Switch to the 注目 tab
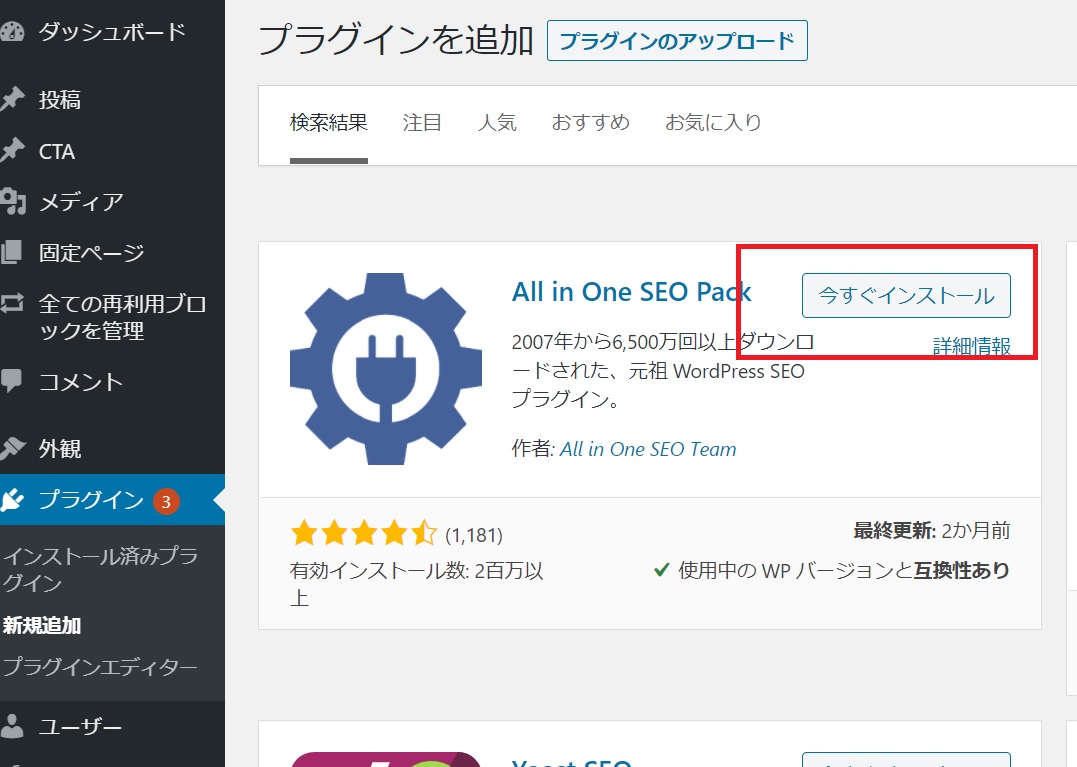The height and width of the screenshot is (767, 1077). point(422,123)
